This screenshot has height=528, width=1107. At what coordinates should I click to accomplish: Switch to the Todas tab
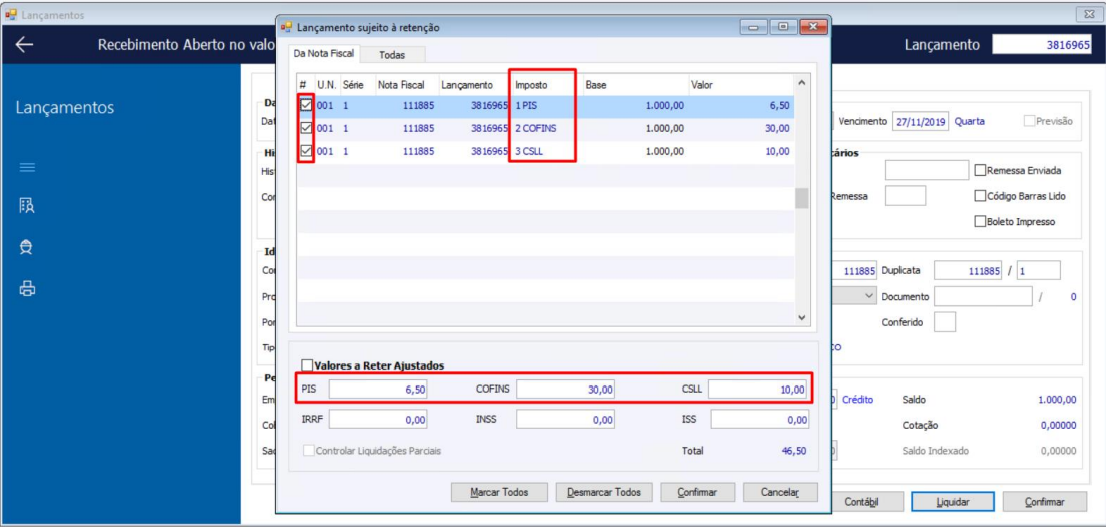(392, 54)
